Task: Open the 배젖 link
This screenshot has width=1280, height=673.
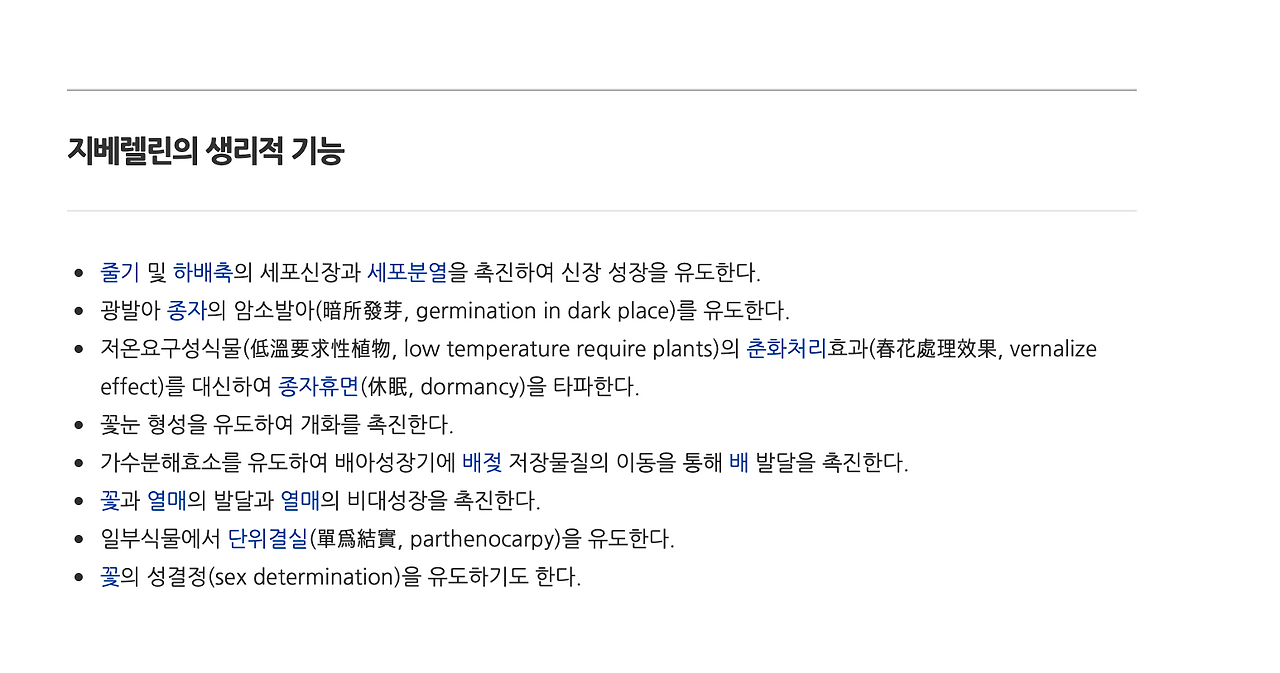Action: point(482,463)
